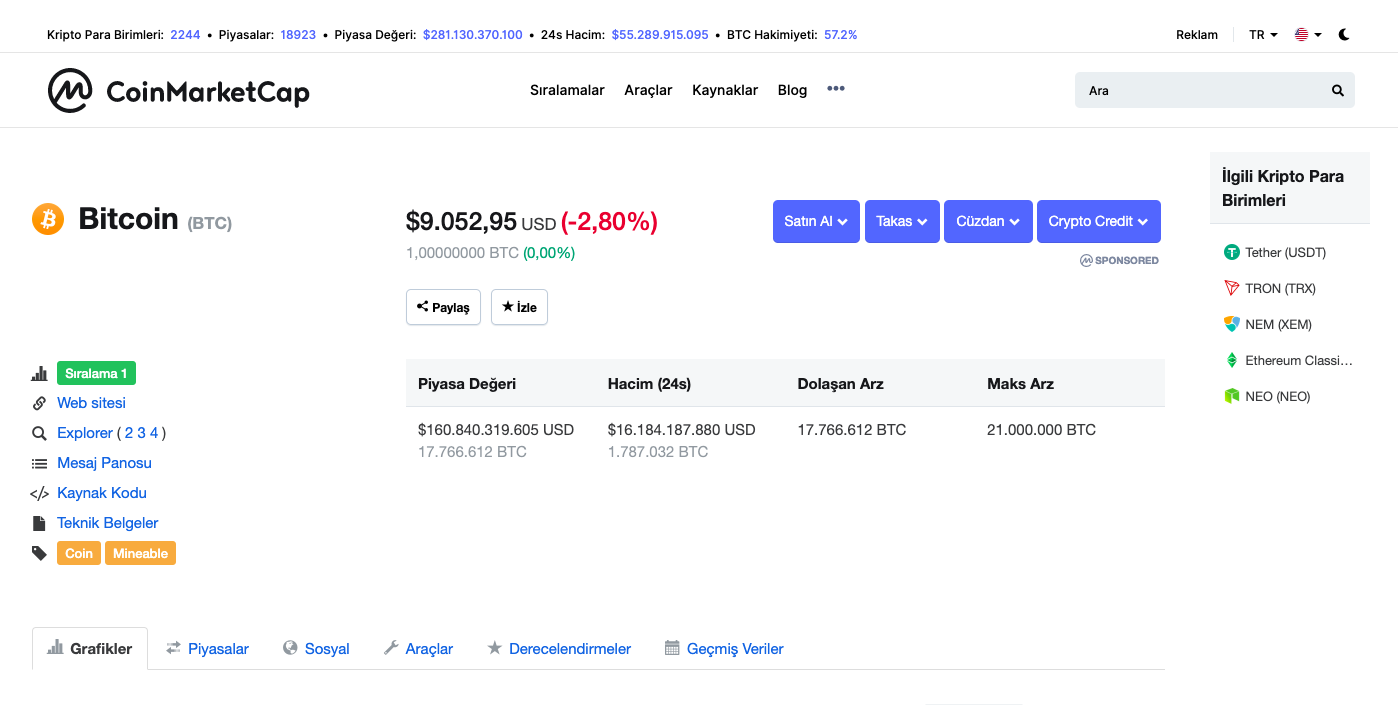This screenshot has height=705, width=1398.
Task: Click the NEO coin icon
Action: [1232, 396]
